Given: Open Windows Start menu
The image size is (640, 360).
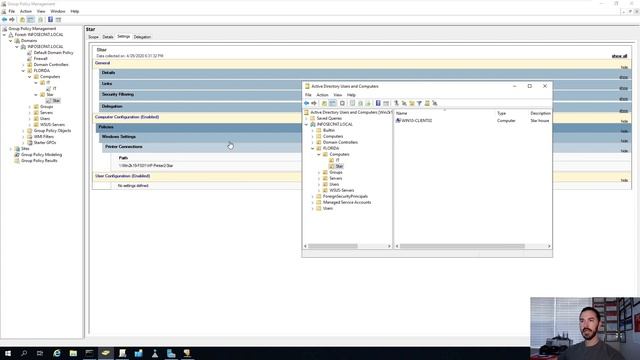Looking at the screenshot, I should tap(8, 353).
